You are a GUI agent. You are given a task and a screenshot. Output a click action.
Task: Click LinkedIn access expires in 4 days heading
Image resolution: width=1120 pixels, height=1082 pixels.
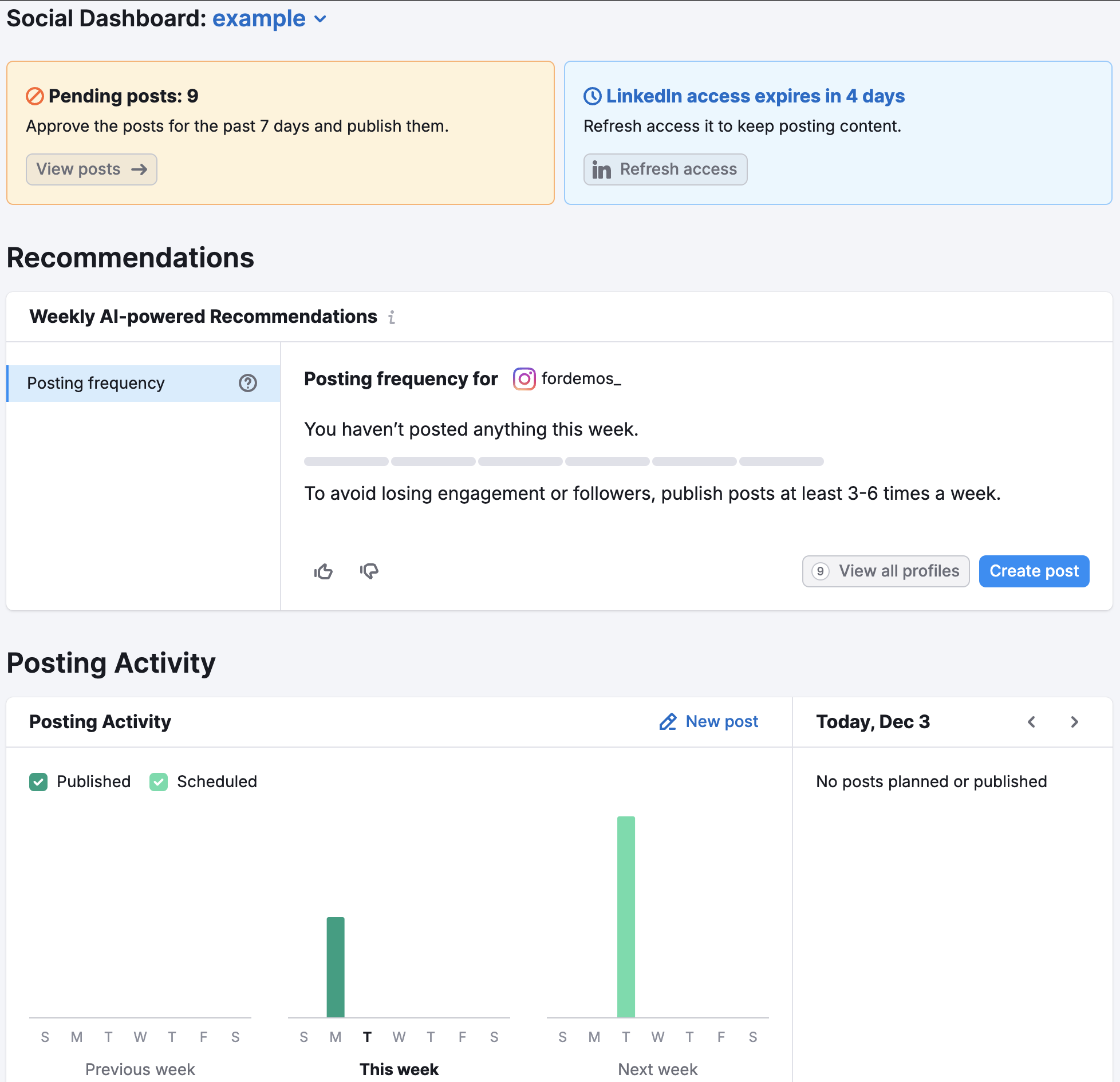click(x=755, y=96)
